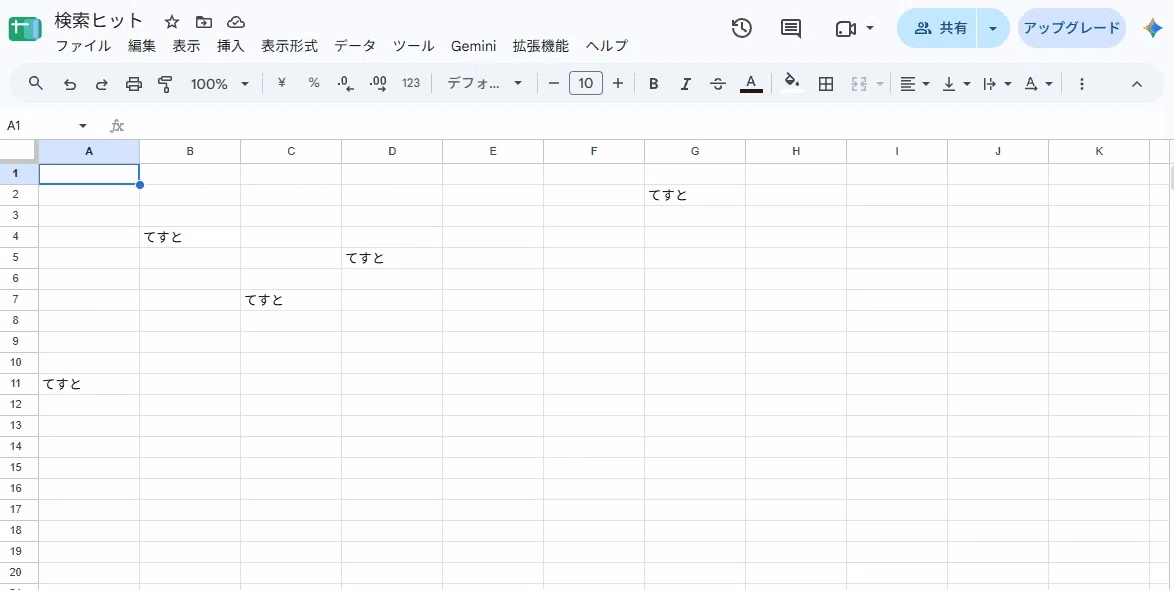Open the text rotation dropdown
The width and height of the screenshot is (1174, 590).
[x=1038, y=84]
